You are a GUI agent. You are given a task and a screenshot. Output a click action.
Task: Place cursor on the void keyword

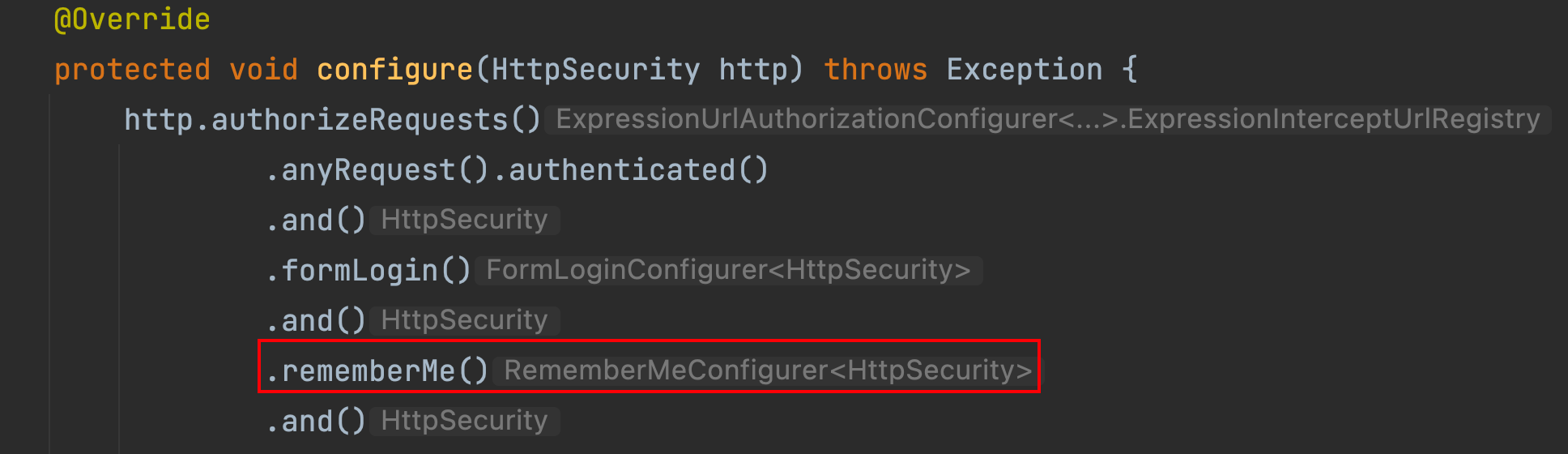(x=263, y=70)
